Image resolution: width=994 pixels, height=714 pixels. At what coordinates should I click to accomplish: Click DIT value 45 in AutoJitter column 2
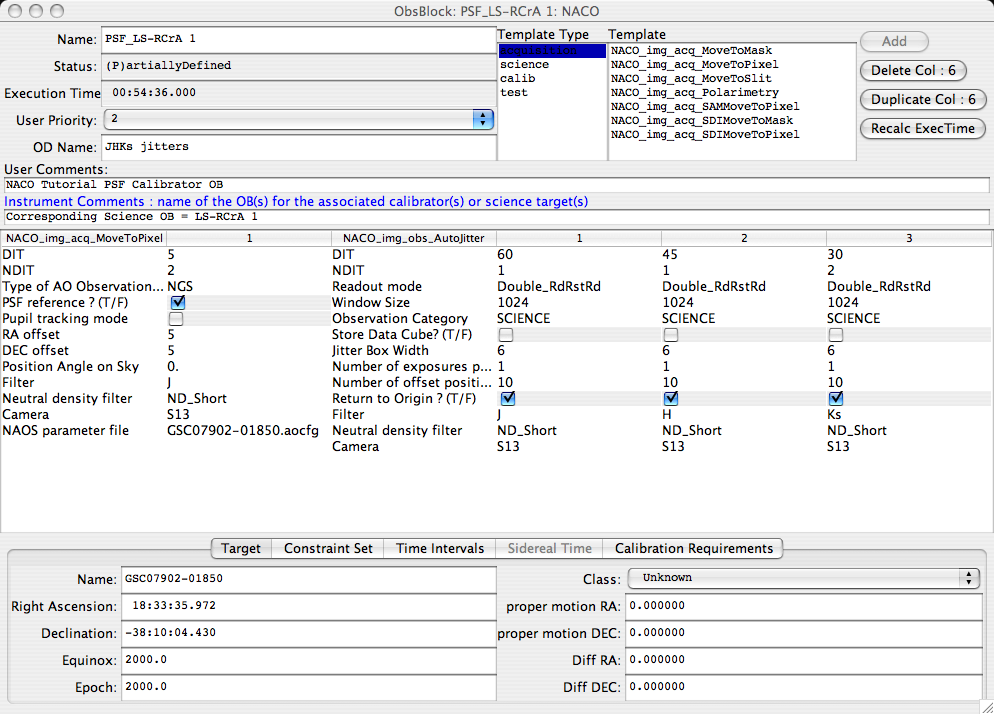(670, 254)
